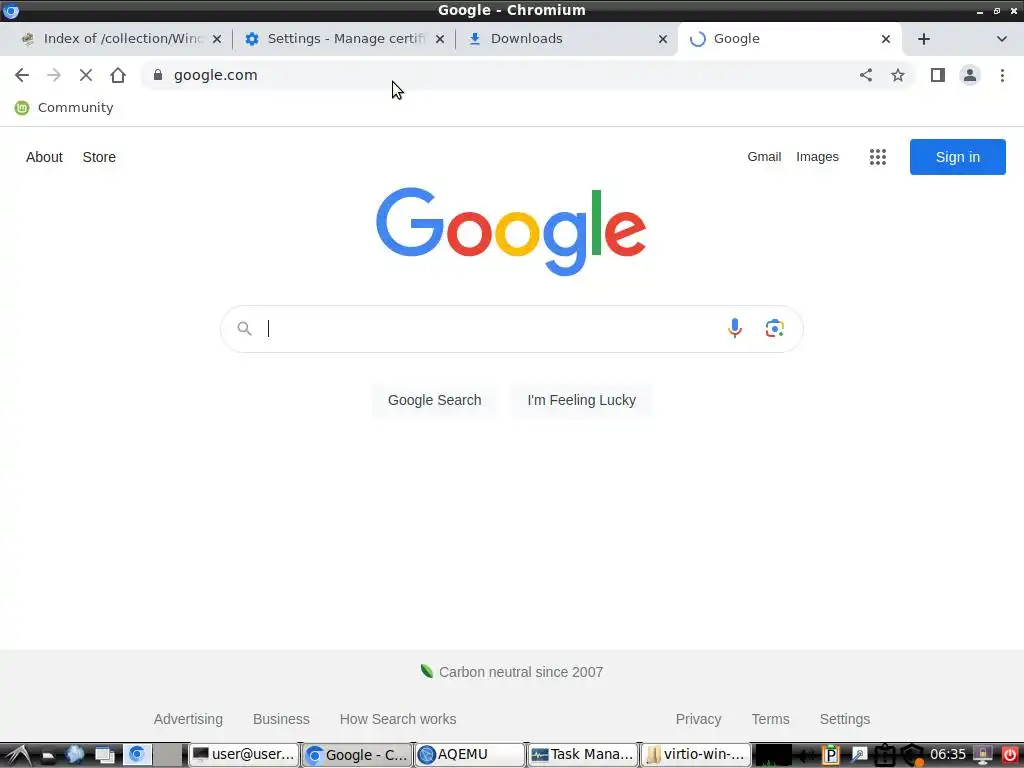The image size is (1024, 768).
Task: Switch to the AQEMU taskbar window
Action: pos(470,755)
